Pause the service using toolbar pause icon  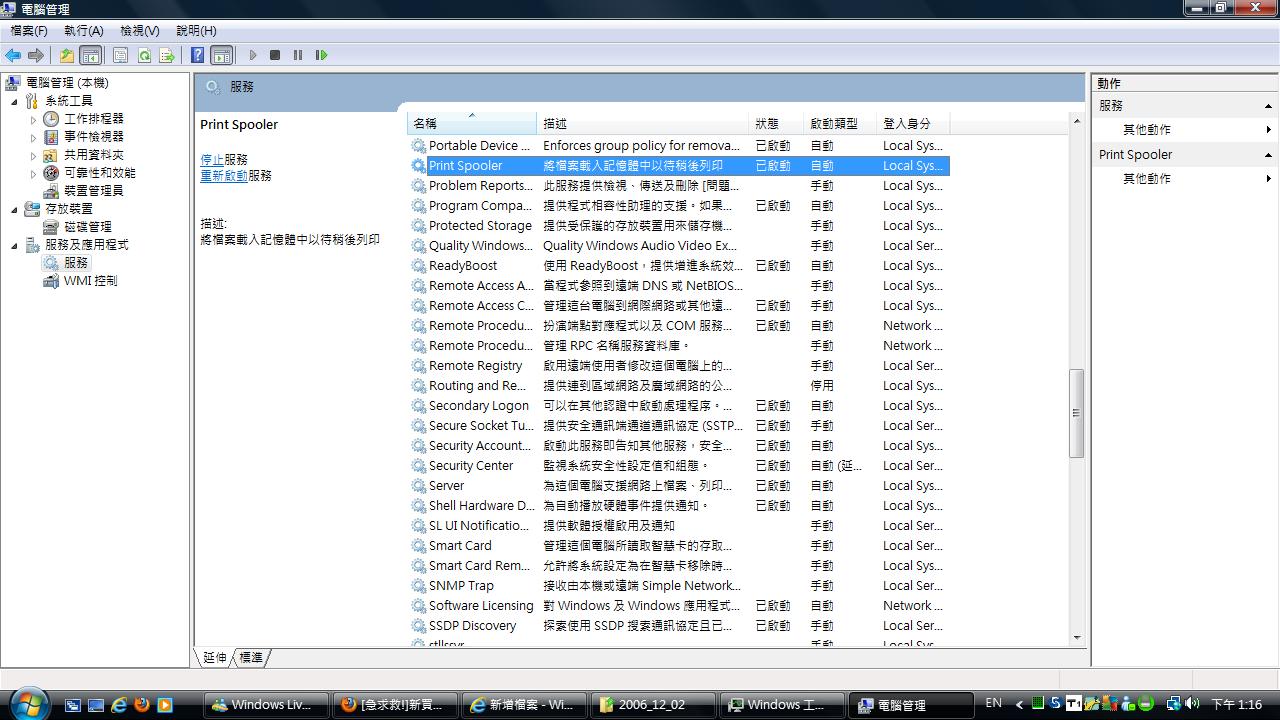(298, 56)
